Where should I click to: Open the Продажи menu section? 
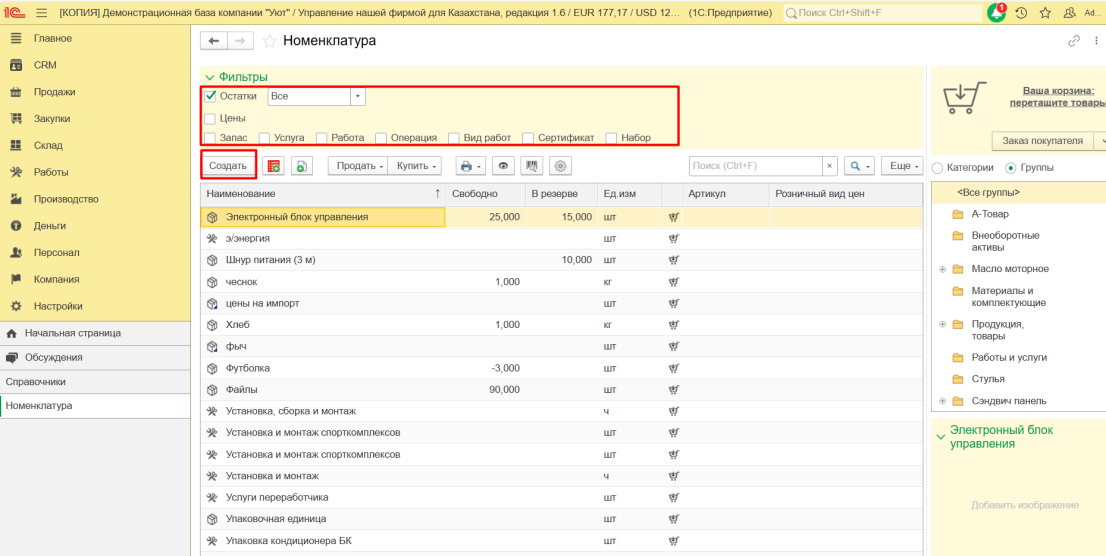[54, 92]
